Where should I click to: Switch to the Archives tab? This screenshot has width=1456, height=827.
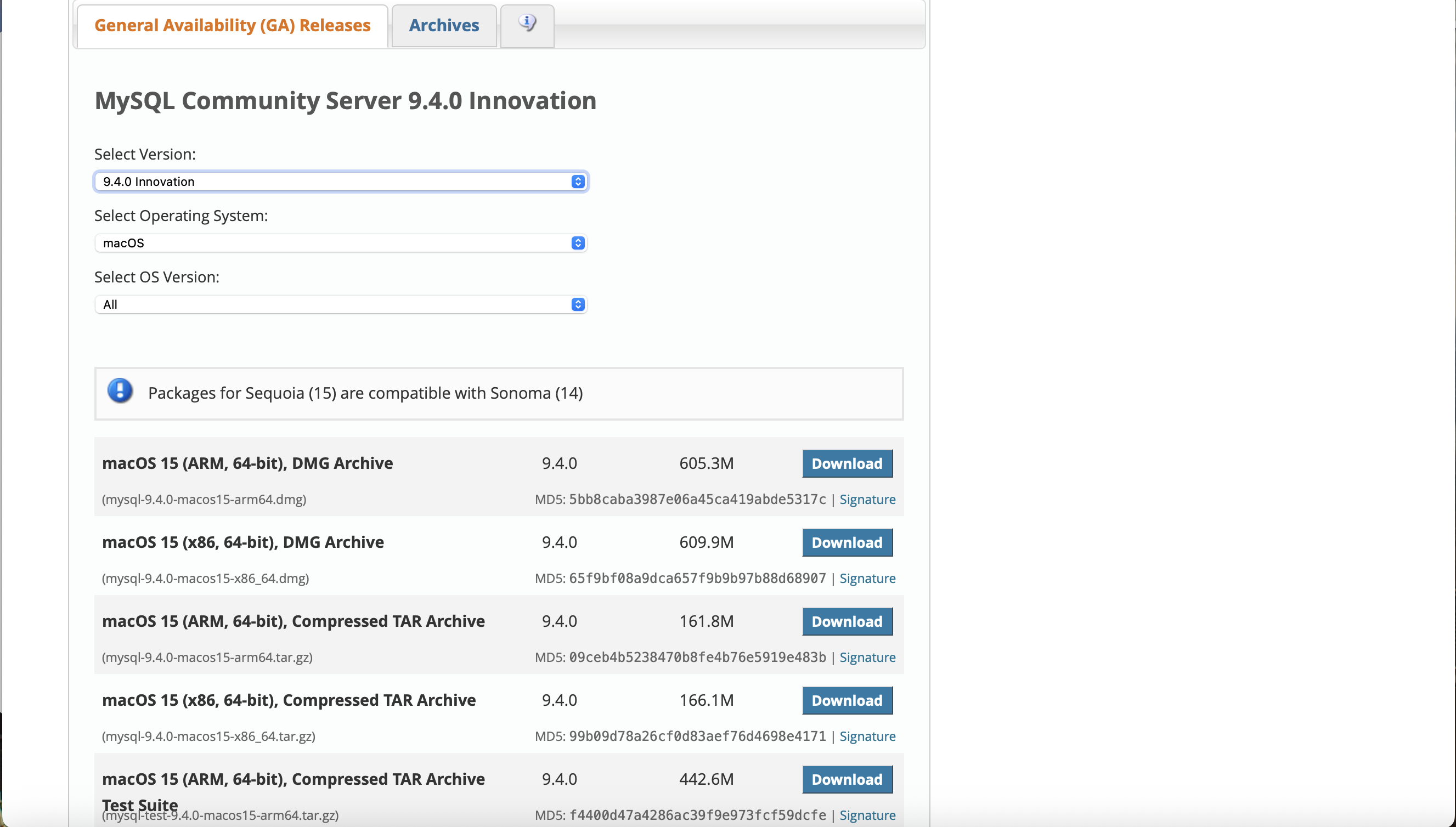click(444, 26)
